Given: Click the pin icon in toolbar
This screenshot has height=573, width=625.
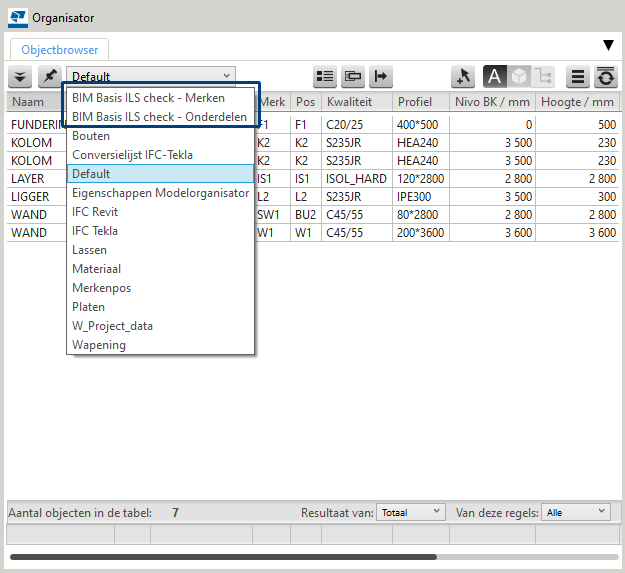Looking at the screenshot, I should pyautogui.click(x=49, y=76).
